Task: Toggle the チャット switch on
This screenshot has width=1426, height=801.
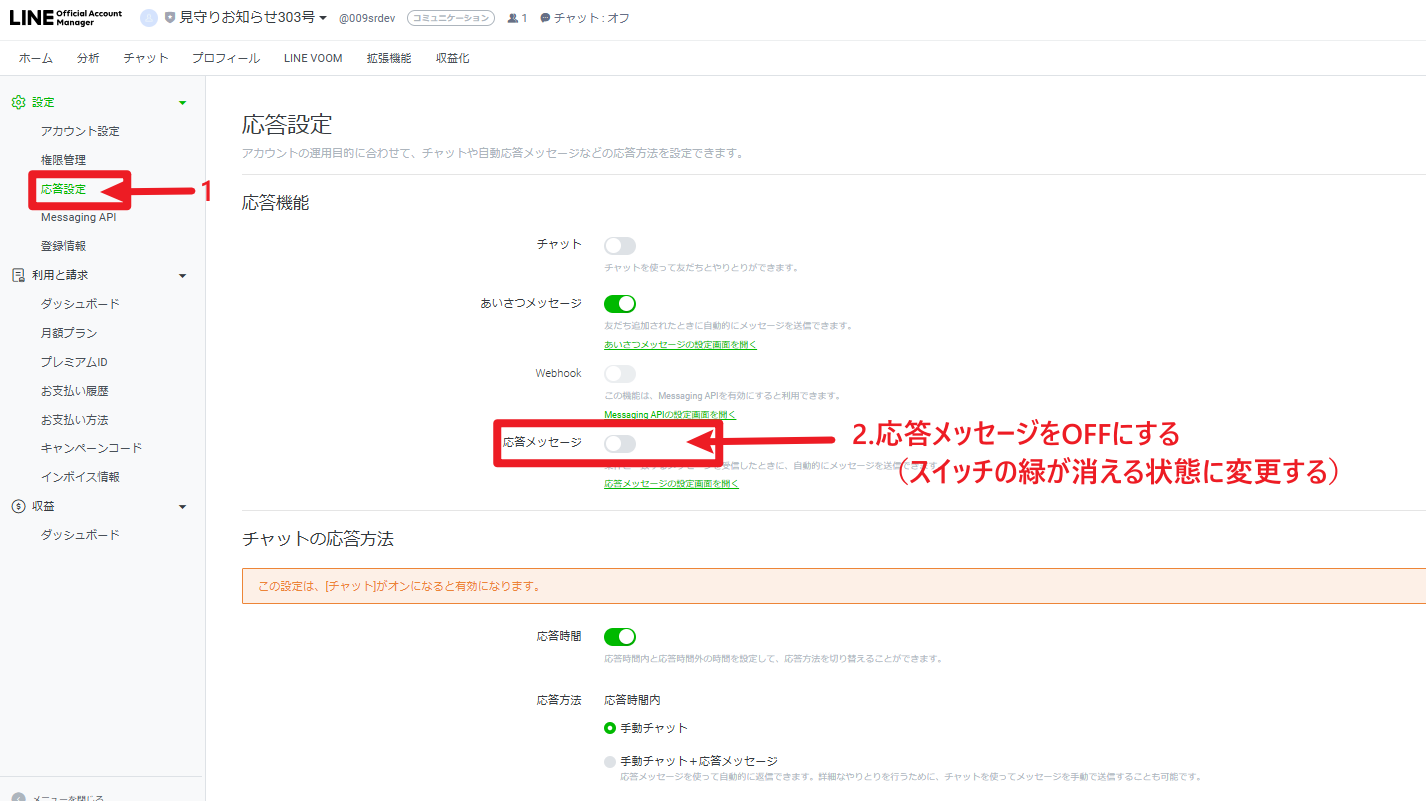Action: [x=620, y=245]
